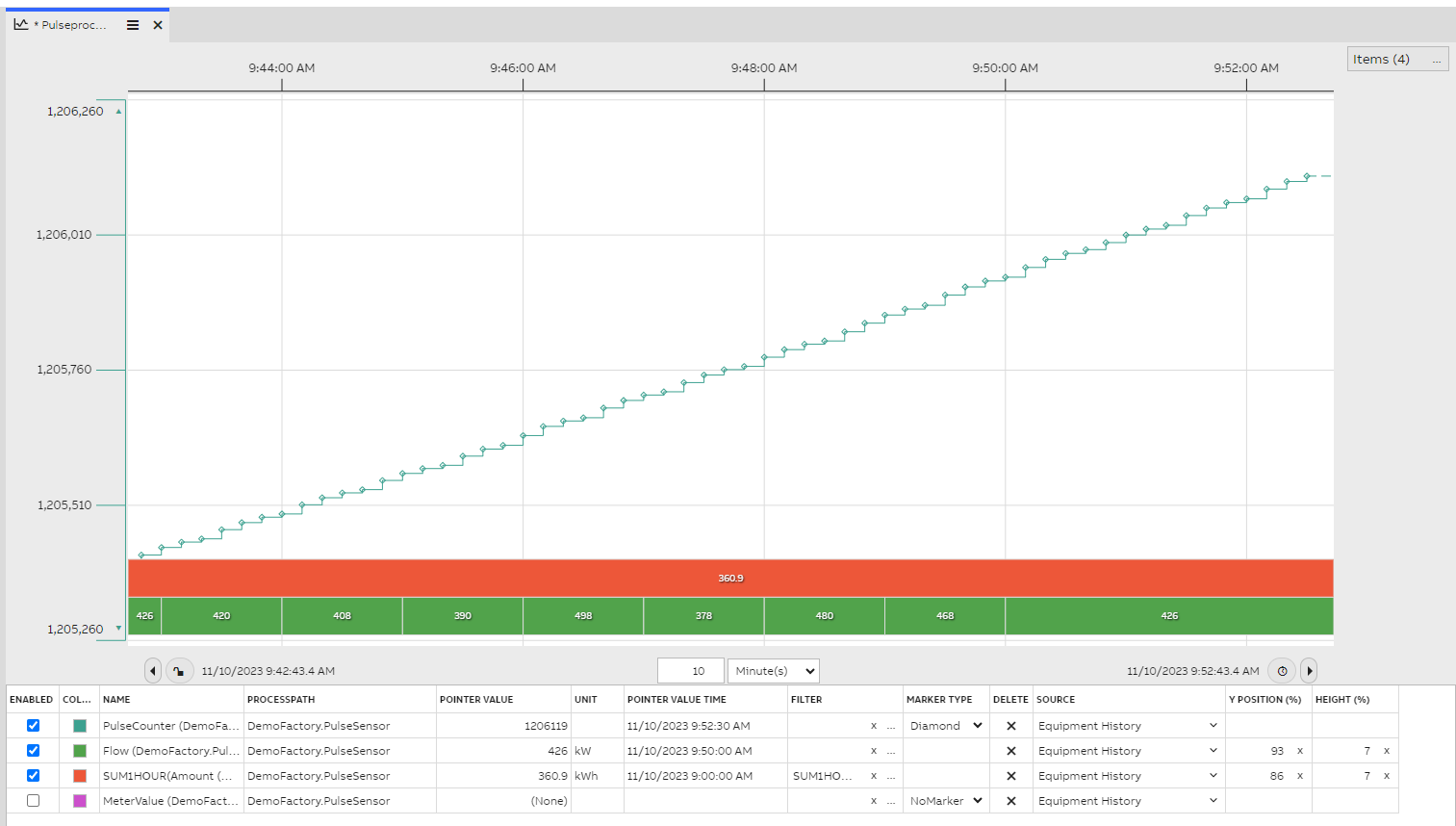The width and height of the screenshot is (1456, 826).
Task: Delete the SUM1HOUR item with its X icon
Action: [1010, 775]
